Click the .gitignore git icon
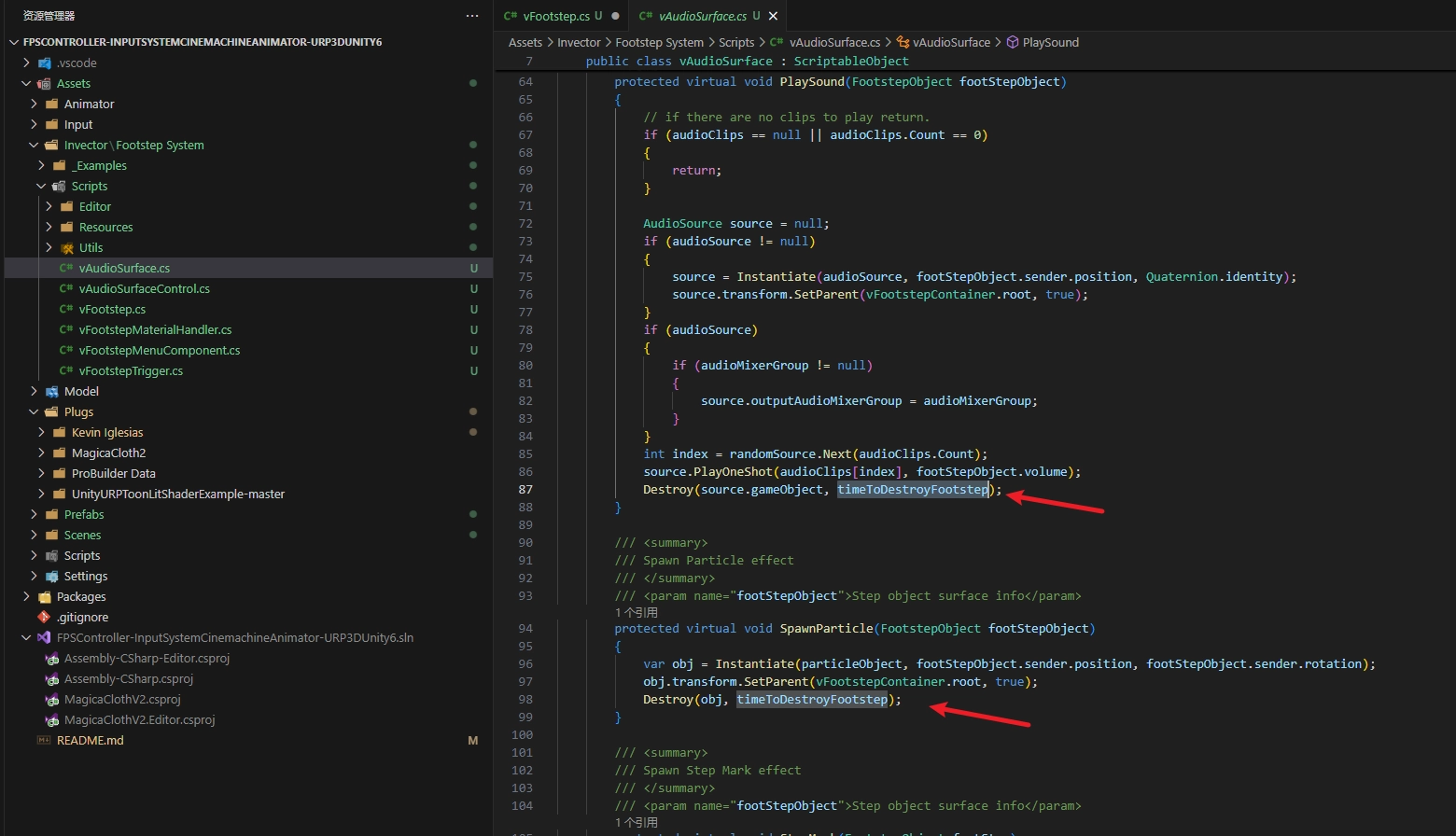This screenshot has width=1456, height=836. [44, 617]
